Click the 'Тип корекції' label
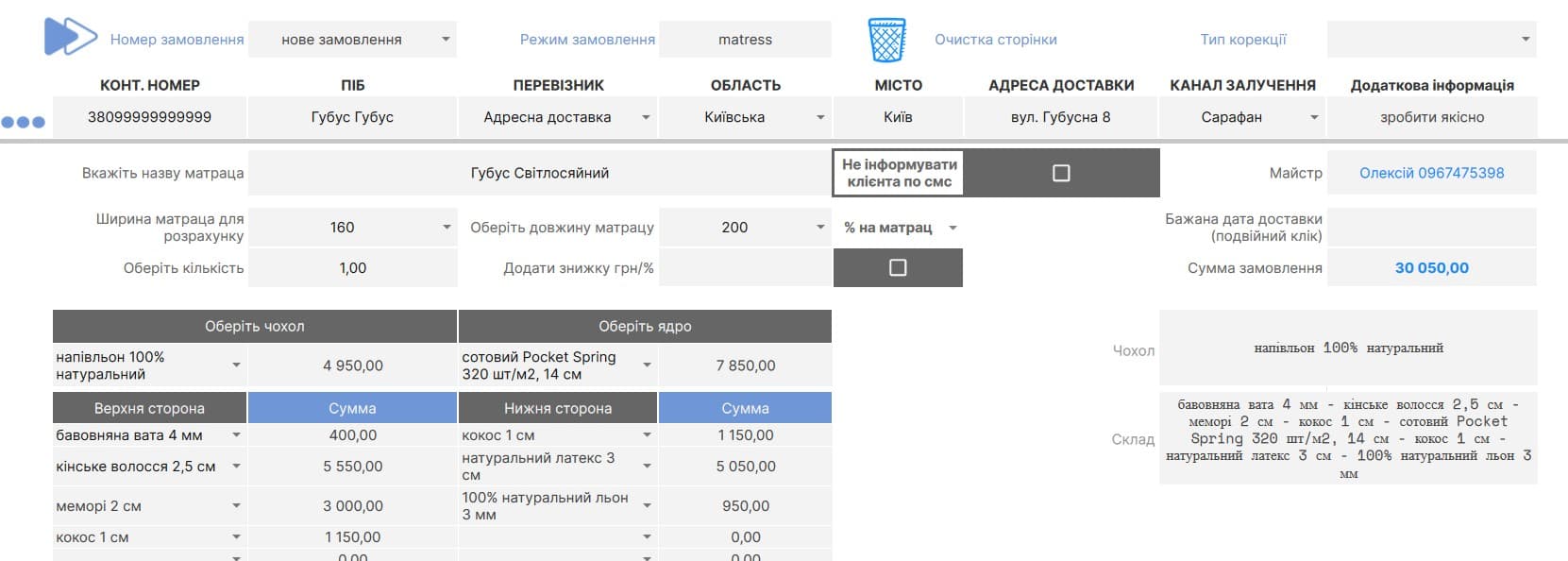This screenshot has width=1568, height=561. [1243, 40]
